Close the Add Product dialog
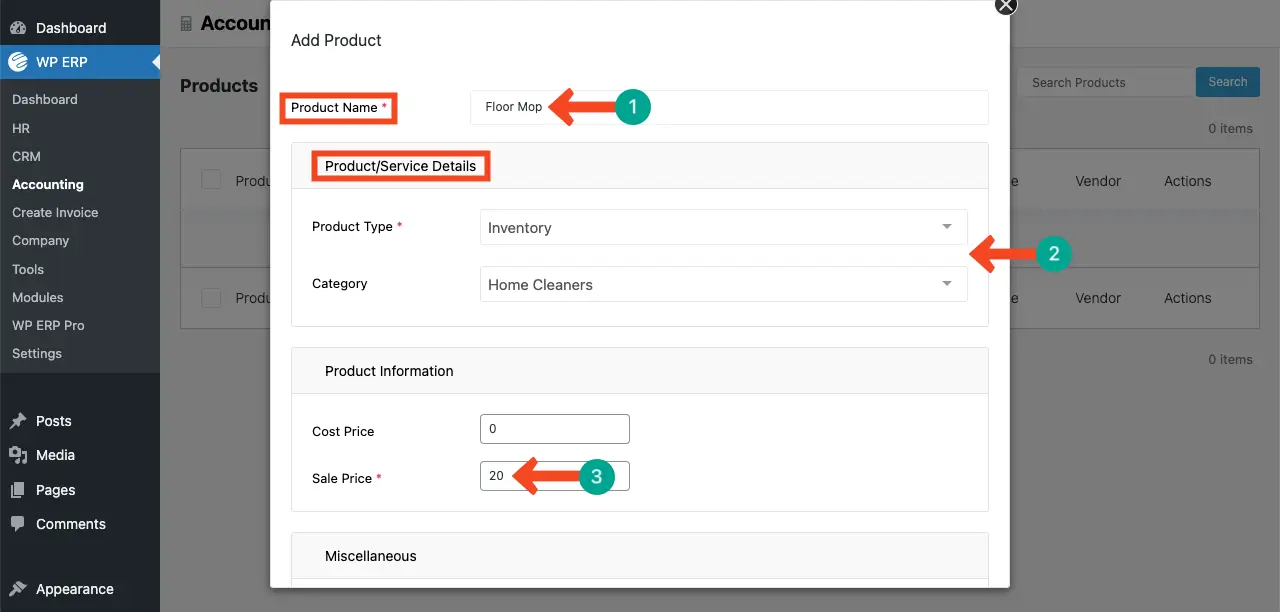The height and width of the screenshot is (612, 1280). (x=1006, y=6)
